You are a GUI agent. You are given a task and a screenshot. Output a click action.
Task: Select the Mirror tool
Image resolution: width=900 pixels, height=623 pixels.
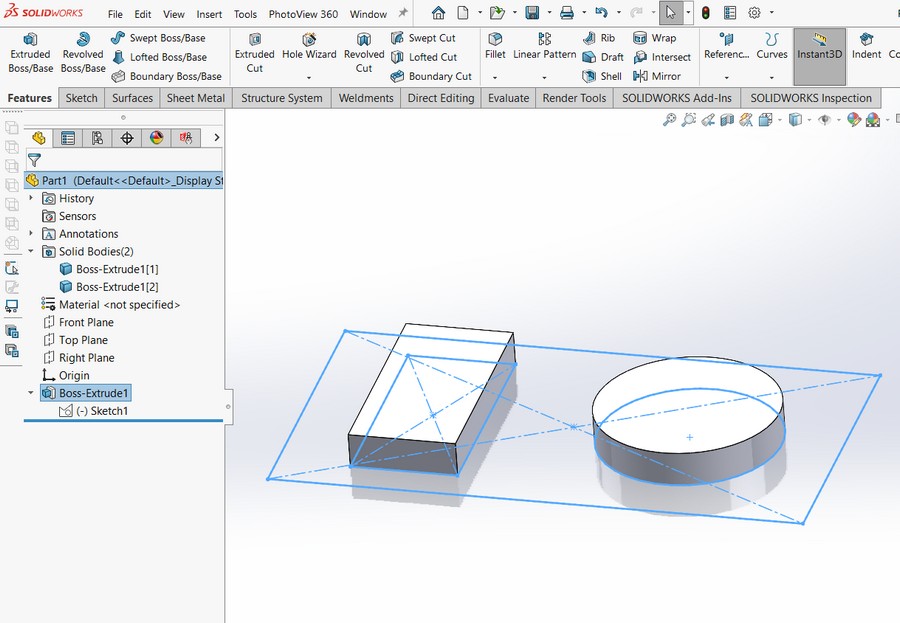click(657, 76)
